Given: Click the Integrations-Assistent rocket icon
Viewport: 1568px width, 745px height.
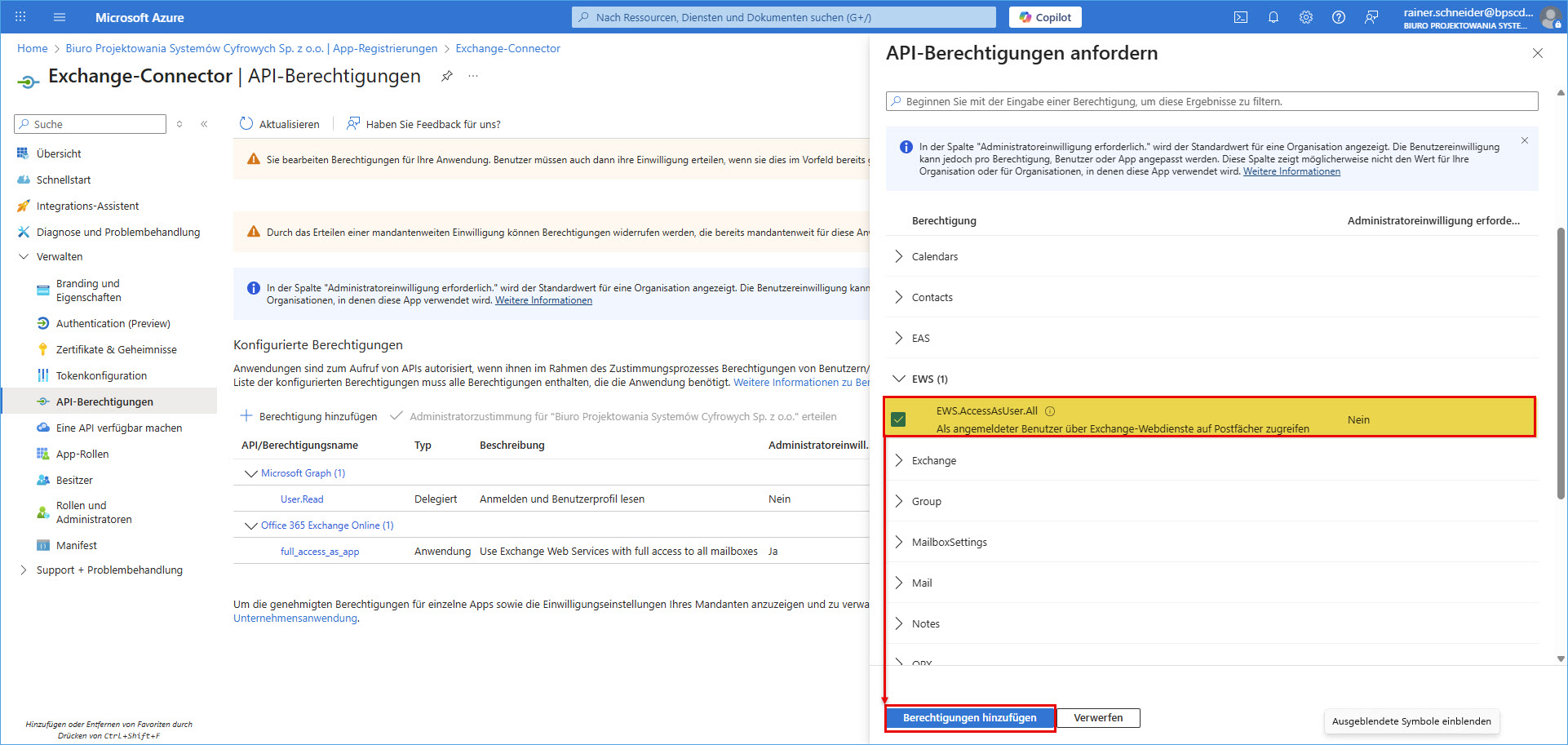Looking at the screenshot, I should point(23,206).
